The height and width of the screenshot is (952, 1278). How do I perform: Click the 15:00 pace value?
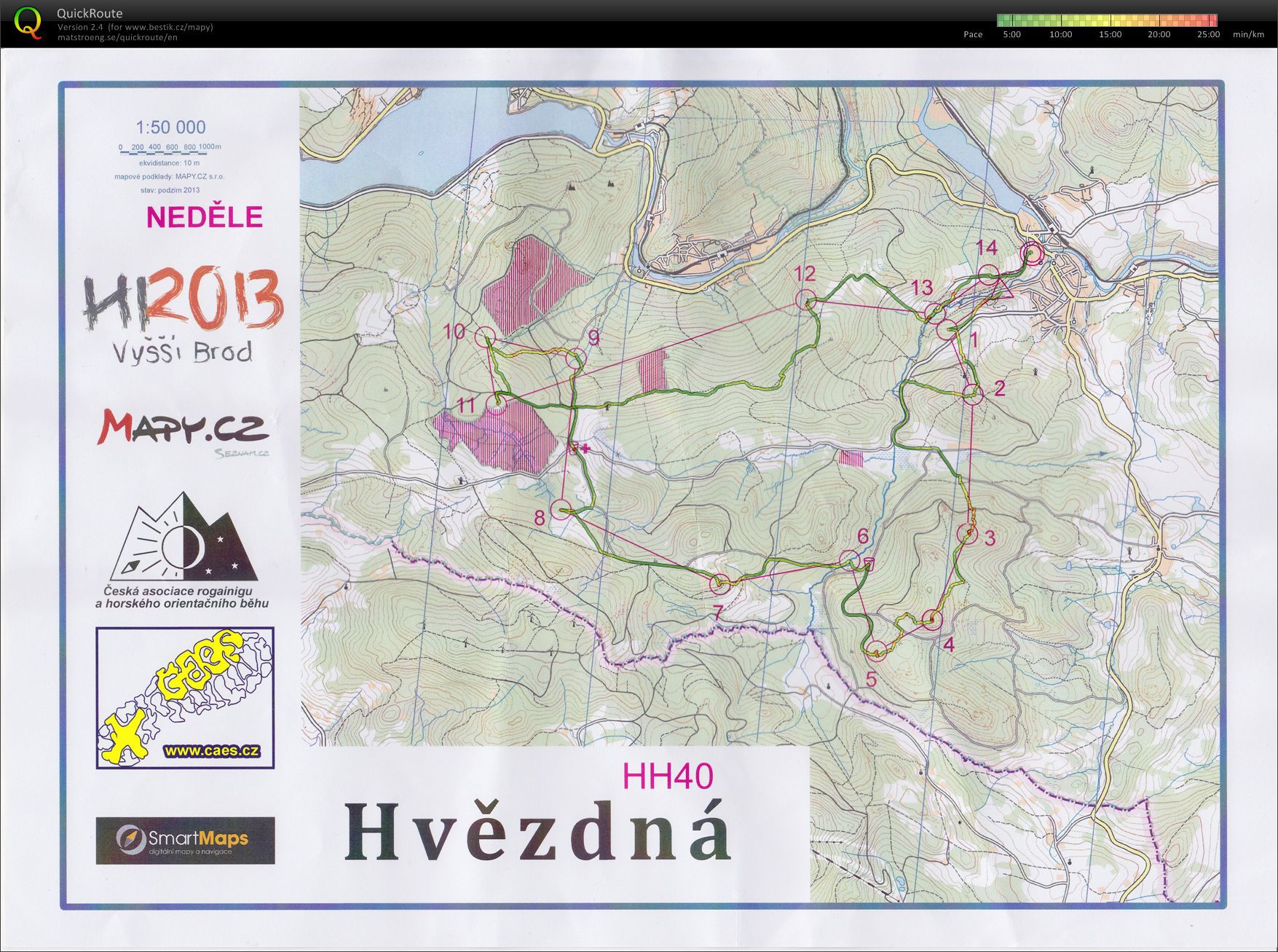[1110, 34]
